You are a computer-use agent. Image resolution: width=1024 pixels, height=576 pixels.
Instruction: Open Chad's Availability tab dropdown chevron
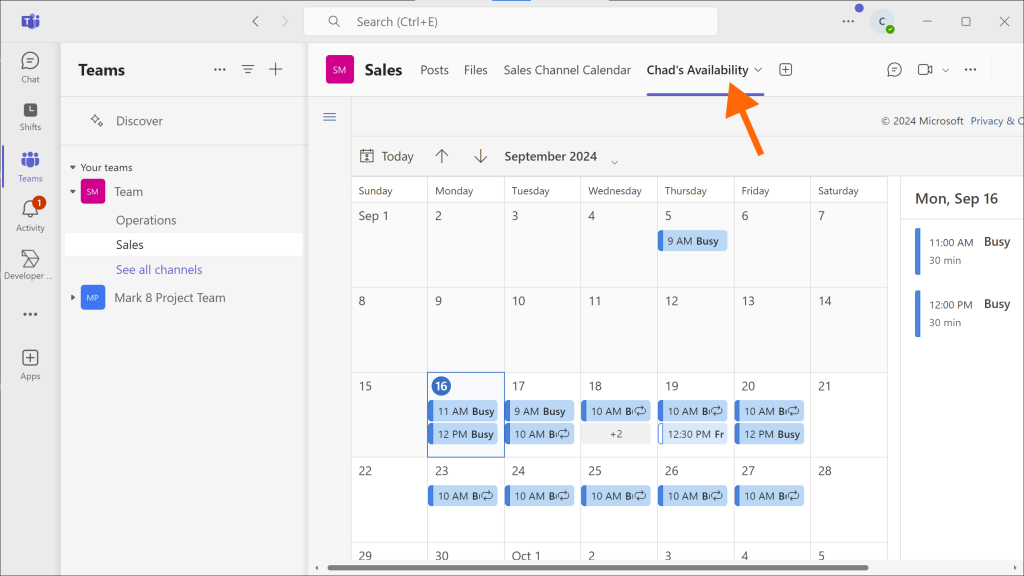[x=758, y=70]
